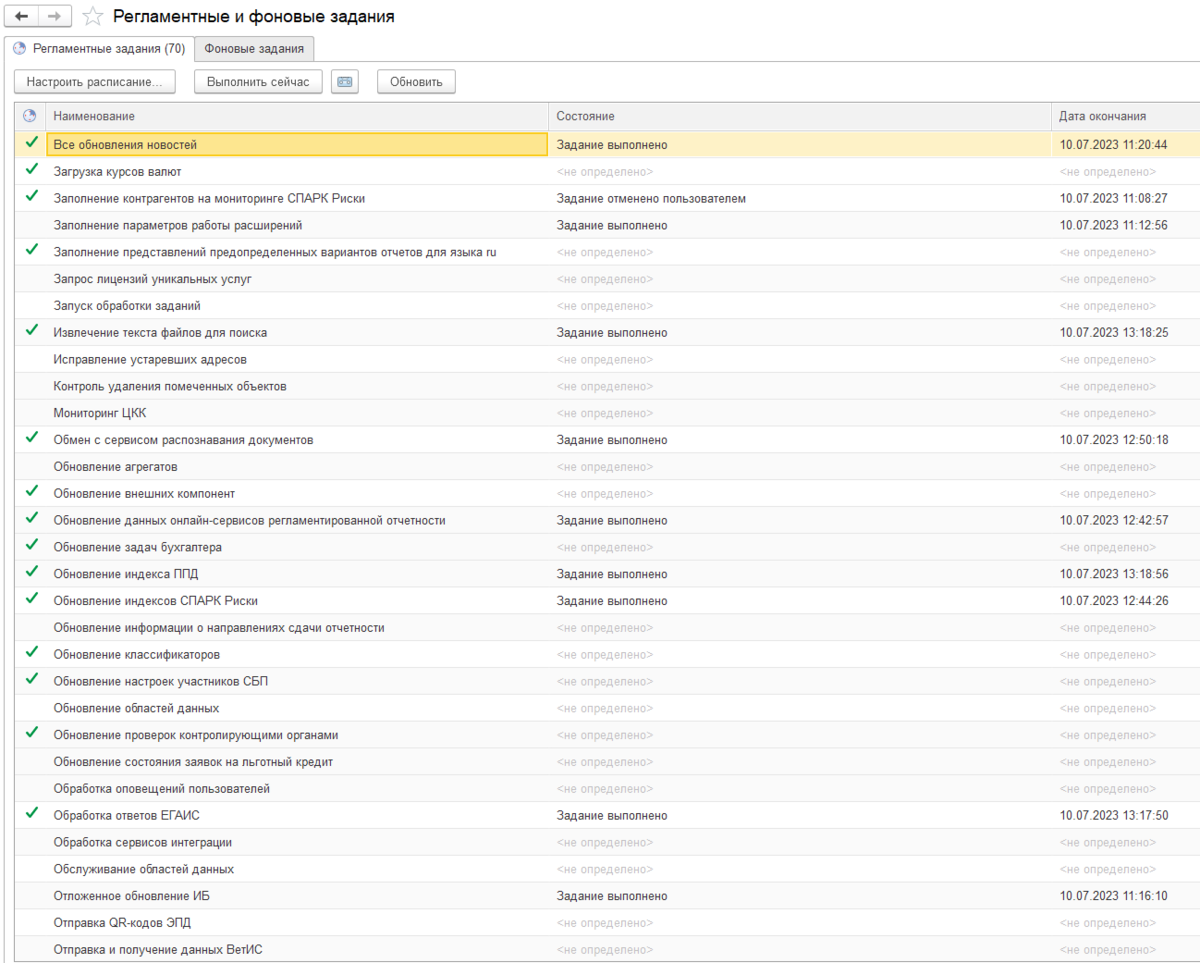Click checkmark of Извлечение текста файлов row
1200x963 pixels.
coord(31,332)
